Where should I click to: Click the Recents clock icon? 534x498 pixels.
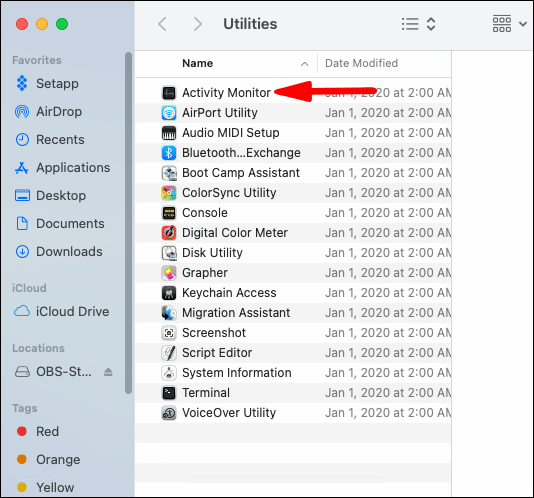(22, 140)
